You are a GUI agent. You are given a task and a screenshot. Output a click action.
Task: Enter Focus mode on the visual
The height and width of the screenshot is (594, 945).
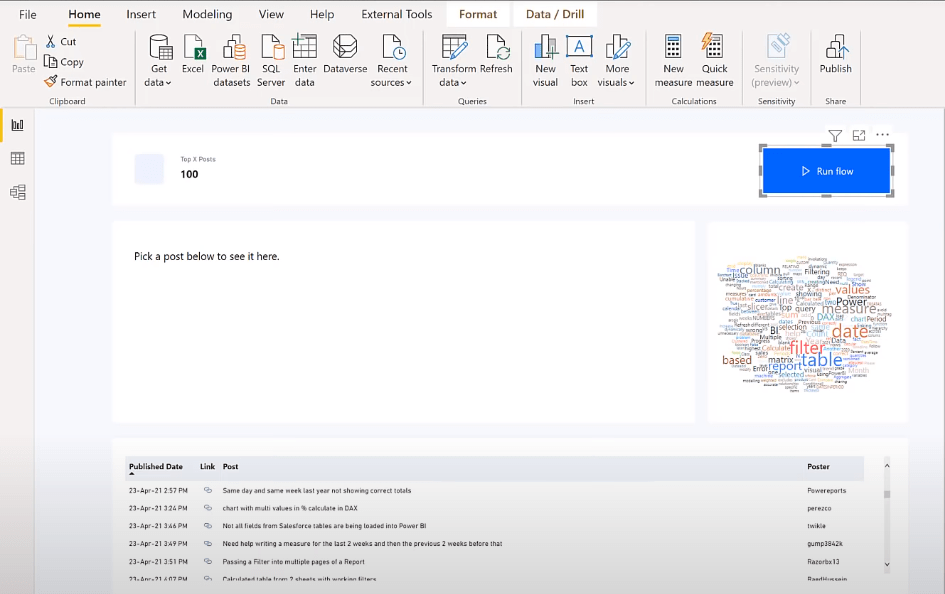coord(859,136)
